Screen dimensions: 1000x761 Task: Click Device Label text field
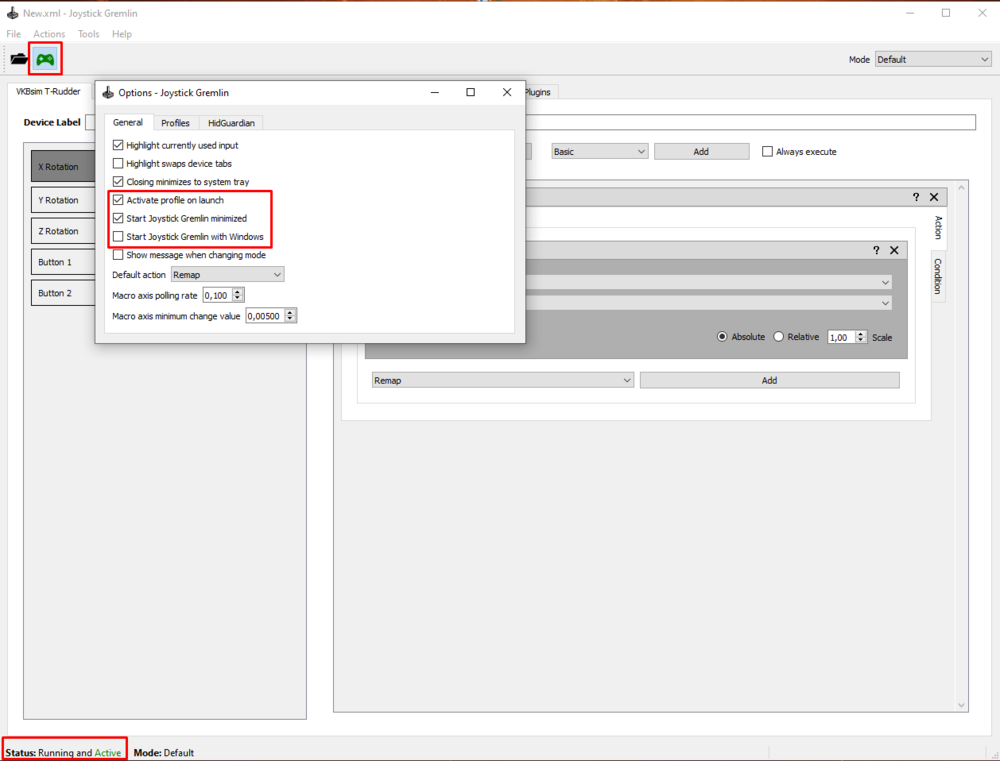coord(750,122)
